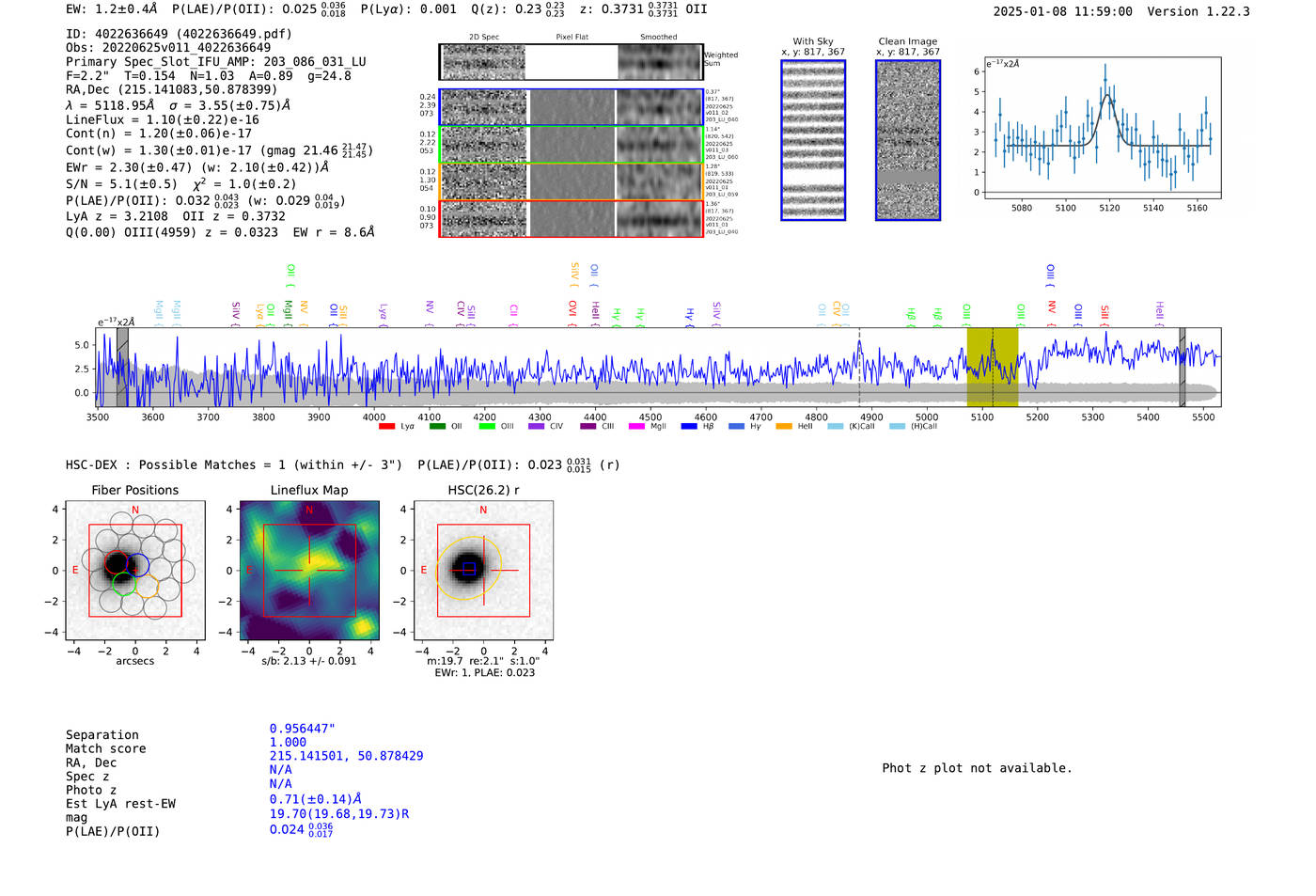This screenshot has width=1316, height=896.
Task: Click the 'Phot z plot not available' message
Action: [977, 768]
